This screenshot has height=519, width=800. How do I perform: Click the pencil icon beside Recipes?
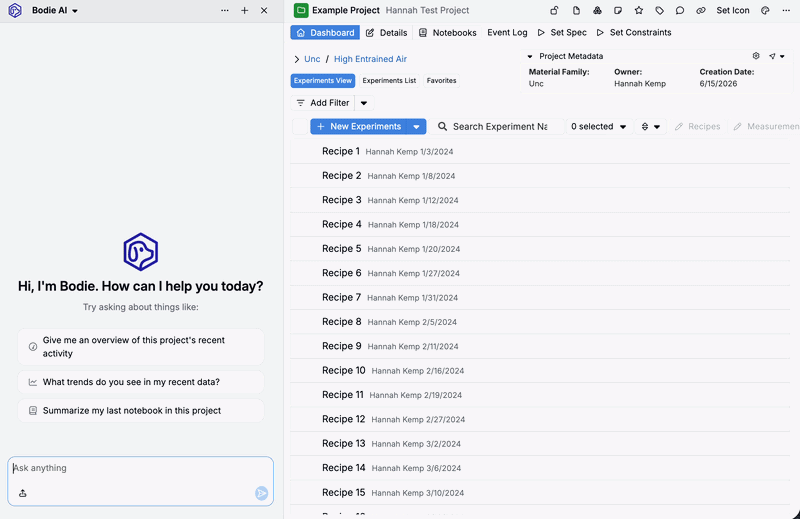coord(679,127)
